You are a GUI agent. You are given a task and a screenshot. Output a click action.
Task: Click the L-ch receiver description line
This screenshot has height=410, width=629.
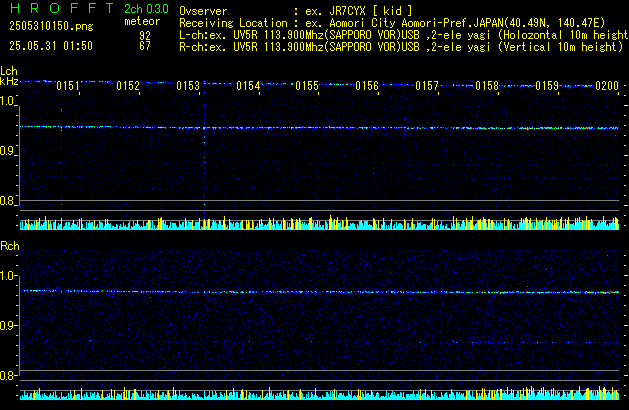[x=404, y=35]
